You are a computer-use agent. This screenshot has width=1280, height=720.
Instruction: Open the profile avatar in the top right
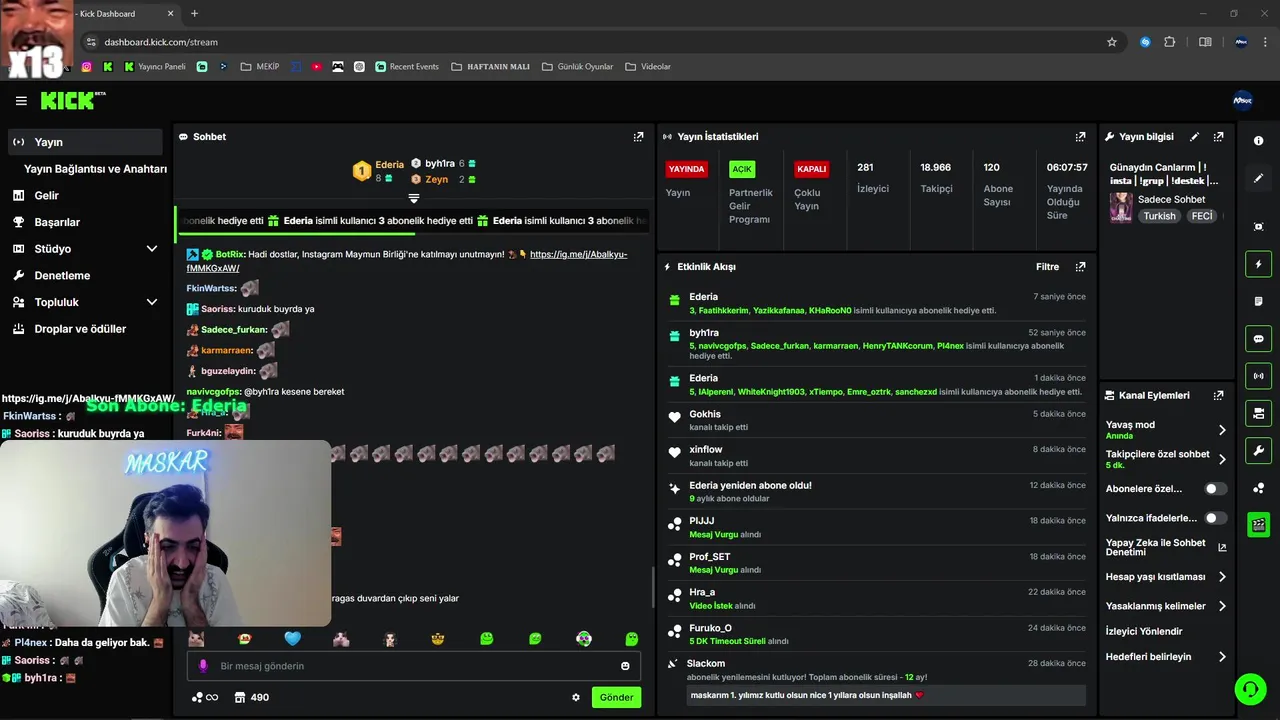click(1243, 101)
